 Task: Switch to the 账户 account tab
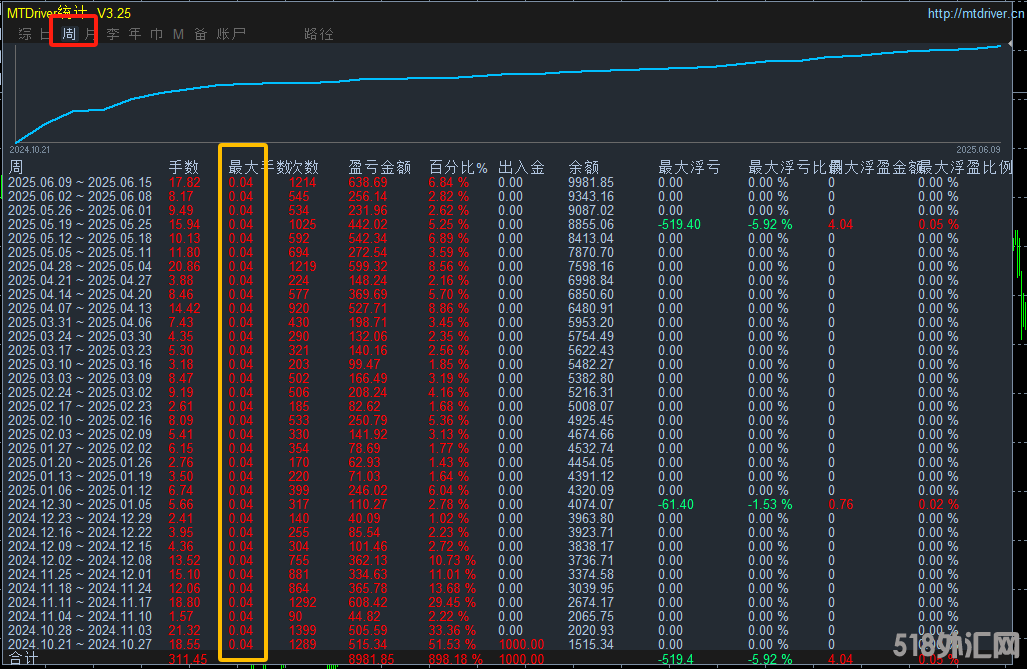(231, 34)
